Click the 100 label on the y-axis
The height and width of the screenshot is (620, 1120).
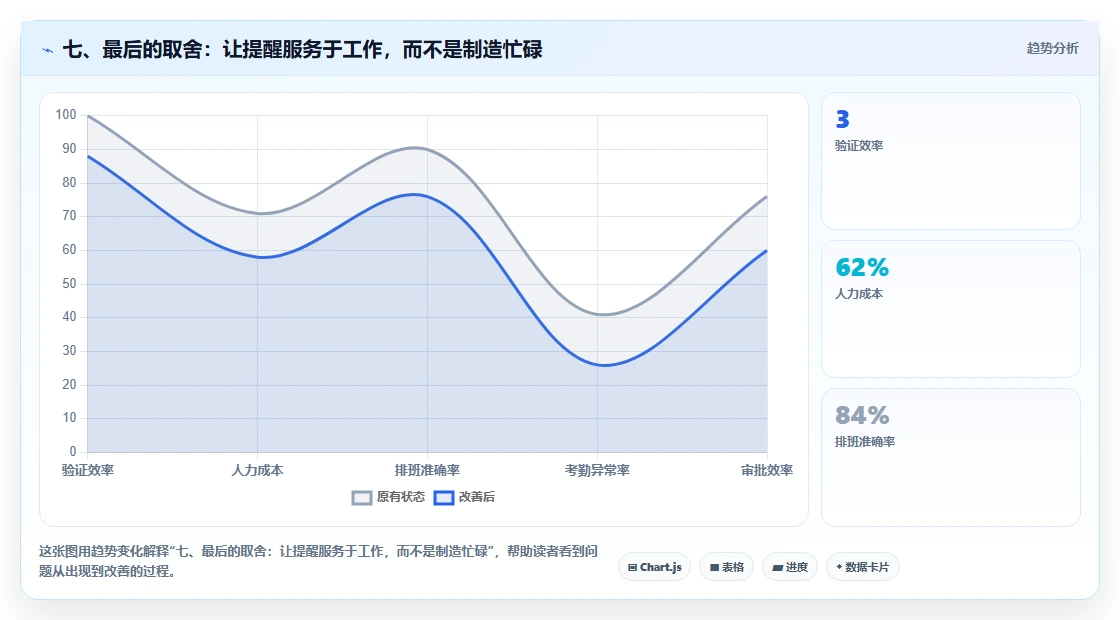pyautogui.click(x=66, y=114)
